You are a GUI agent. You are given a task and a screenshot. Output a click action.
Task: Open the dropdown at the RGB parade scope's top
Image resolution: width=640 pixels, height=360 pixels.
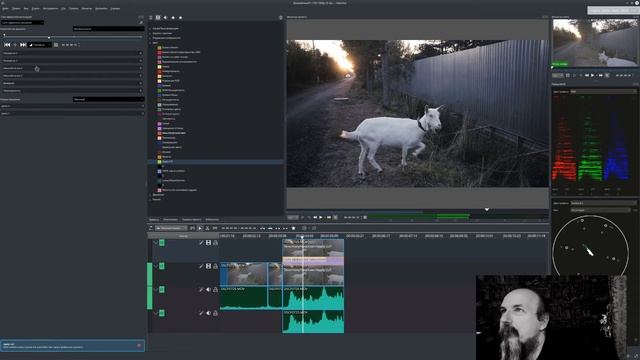[x=602, y=91]
